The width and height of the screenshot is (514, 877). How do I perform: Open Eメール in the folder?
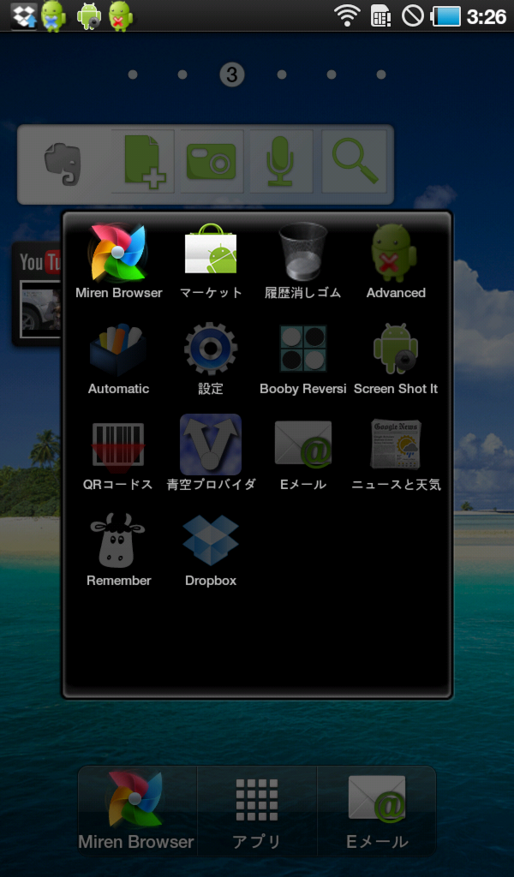(x=303, y=454)
